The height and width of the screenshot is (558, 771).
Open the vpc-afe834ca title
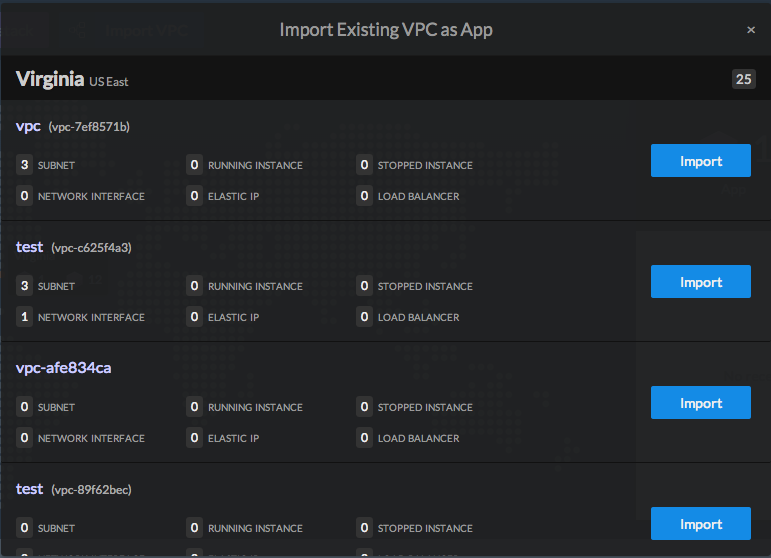coord(63,368)
